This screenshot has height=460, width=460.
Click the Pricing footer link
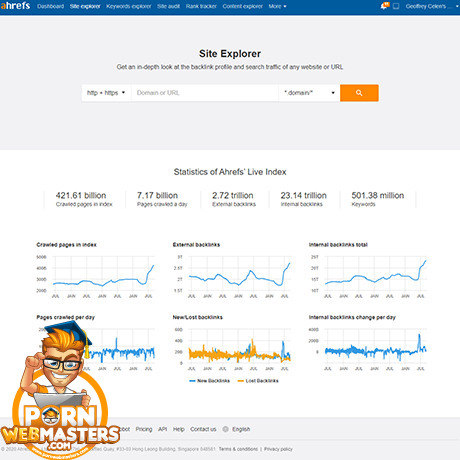pyautogui.click(x=144, y=429)
